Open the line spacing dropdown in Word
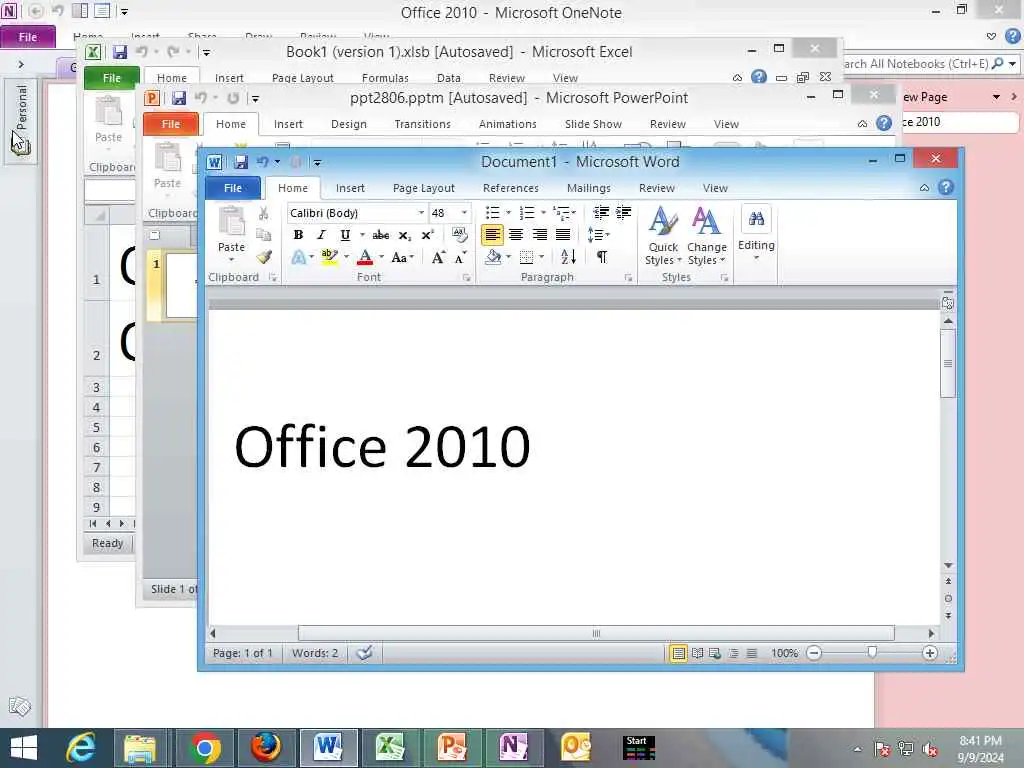Screen dimensions: 1024x768 [x=599, y=234]
